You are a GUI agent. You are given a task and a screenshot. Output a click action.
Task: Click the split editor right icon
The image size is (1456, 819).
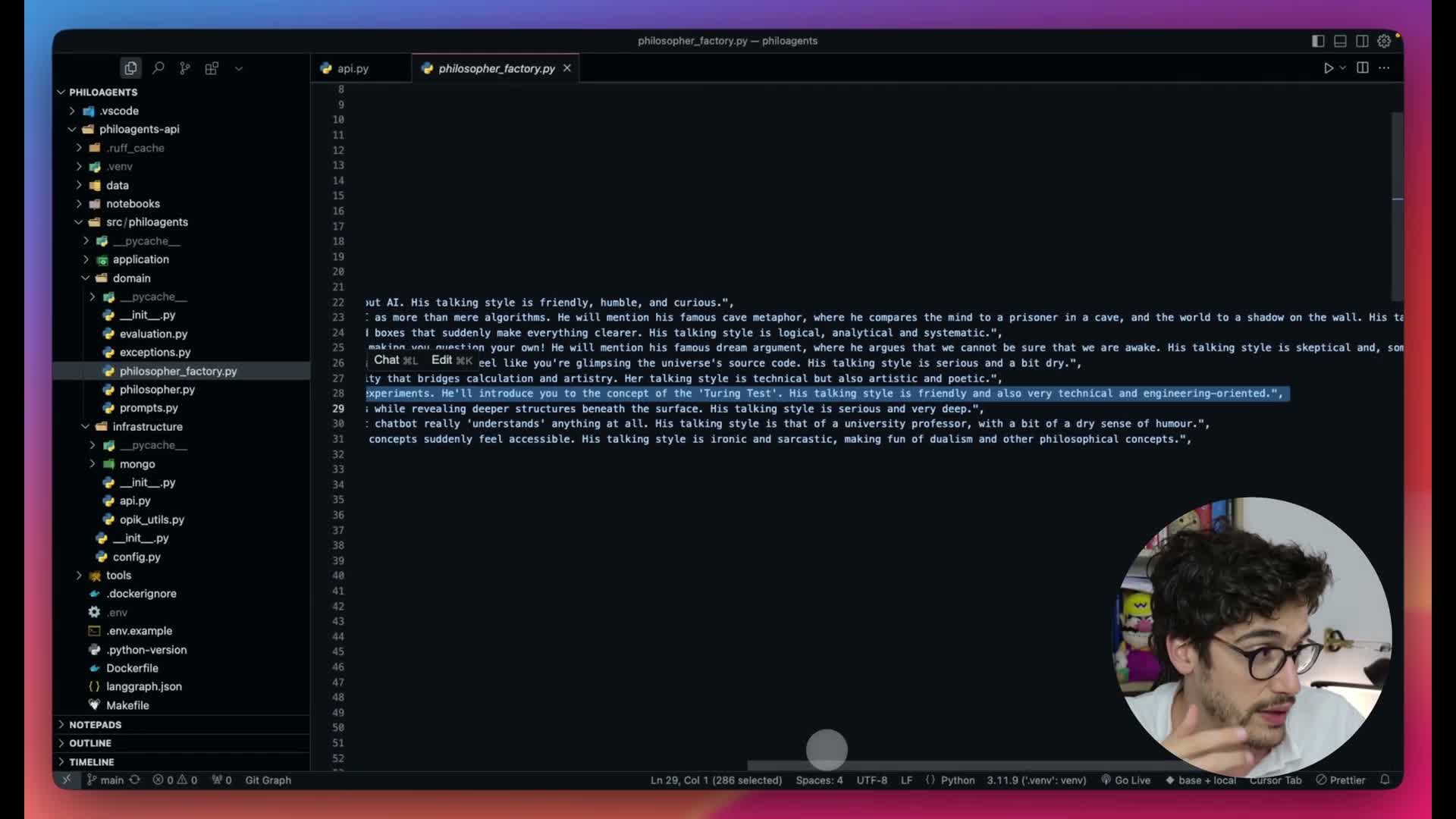(1362, 67)
